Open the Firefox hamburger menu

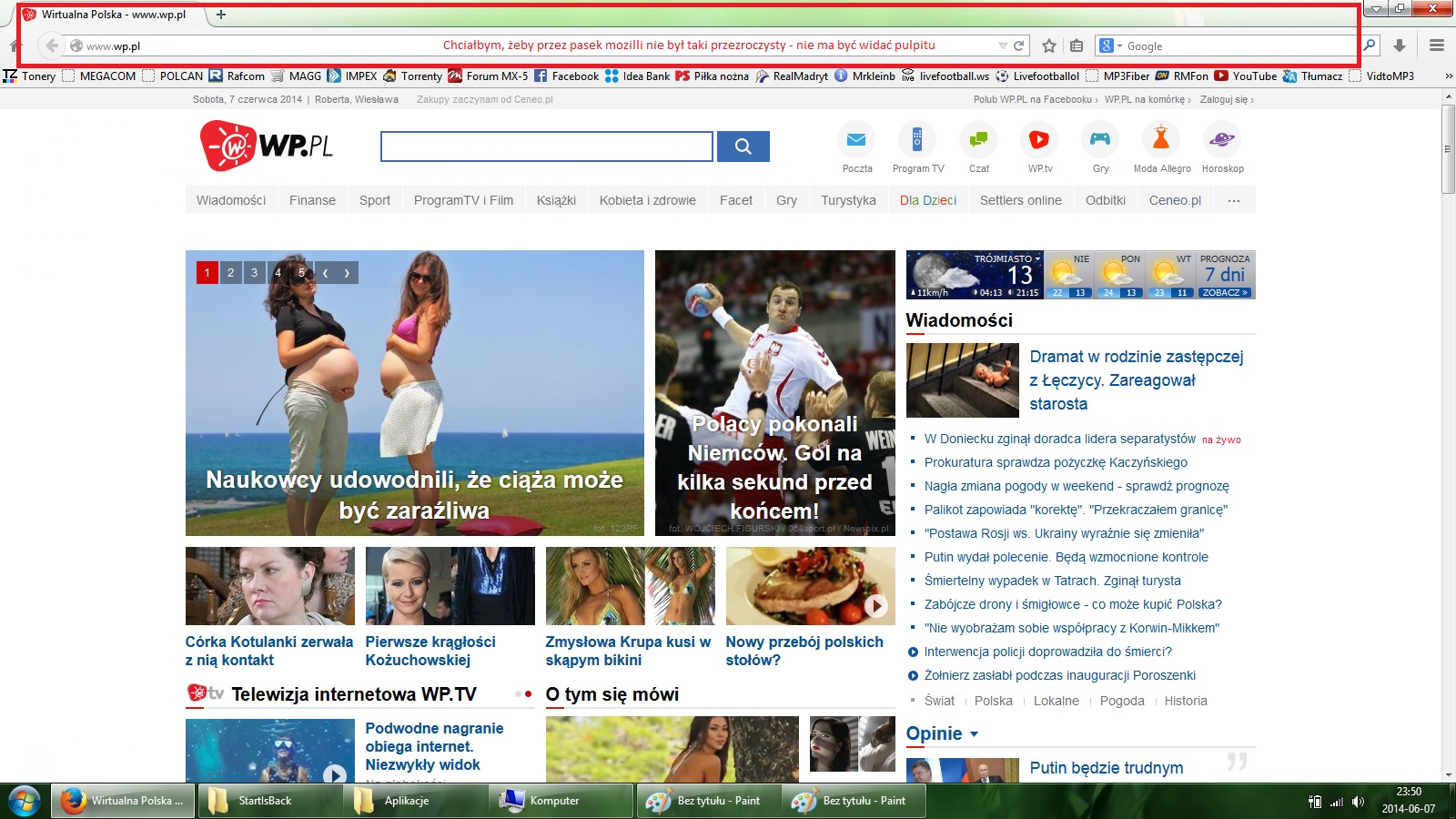point(1437,45)
